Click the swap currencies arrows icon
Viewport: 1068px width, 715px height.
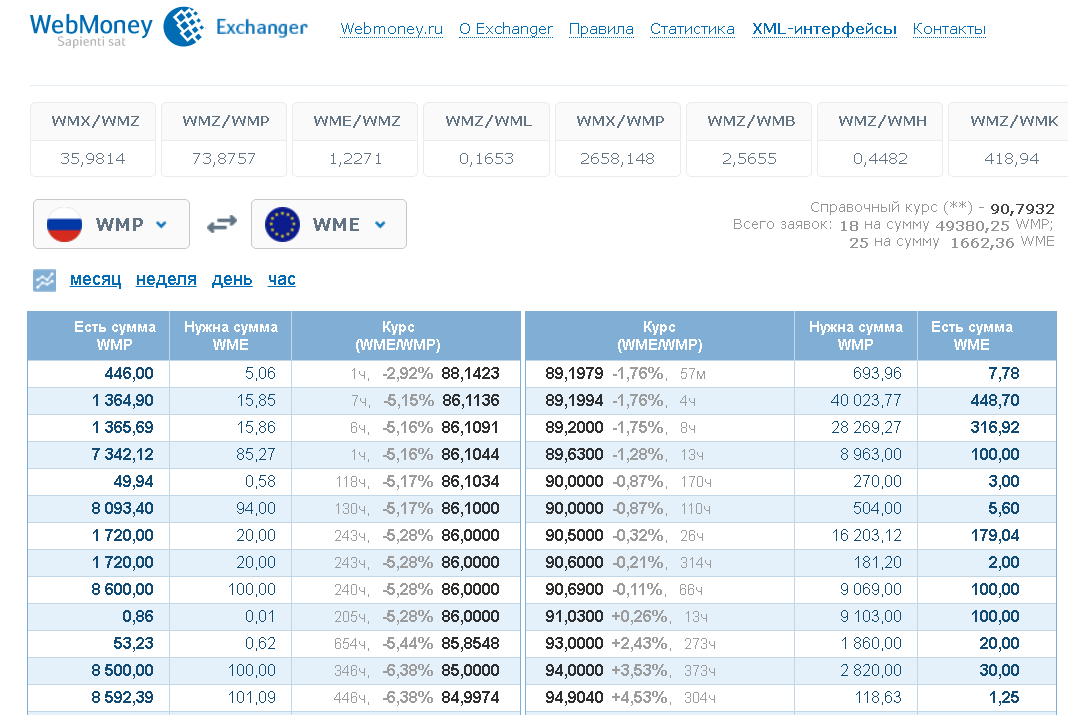pyautogui.click(x=221, y=224)
